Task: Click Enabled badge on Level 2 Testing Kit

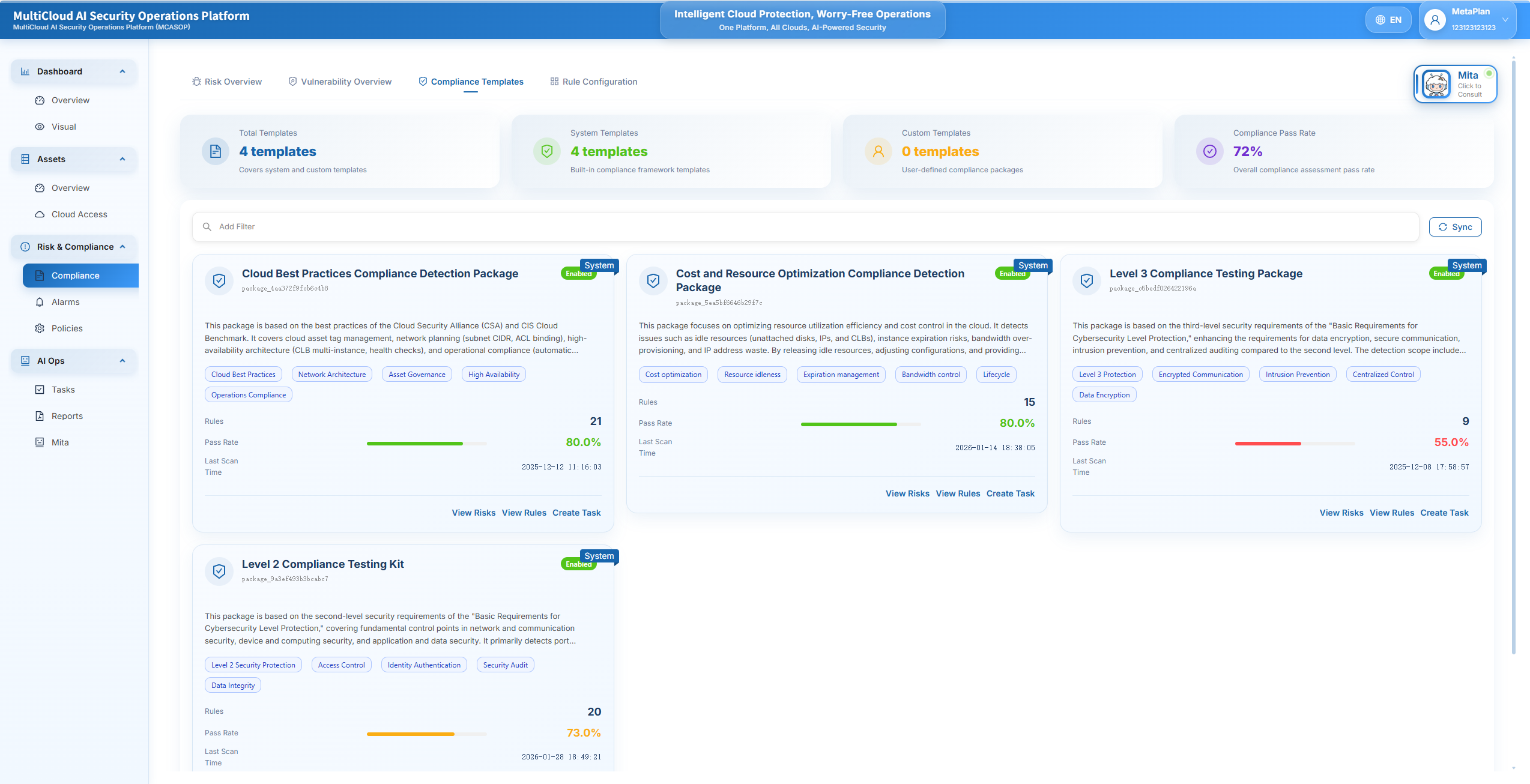Action: pyautogui.click(x=574, y=565)
